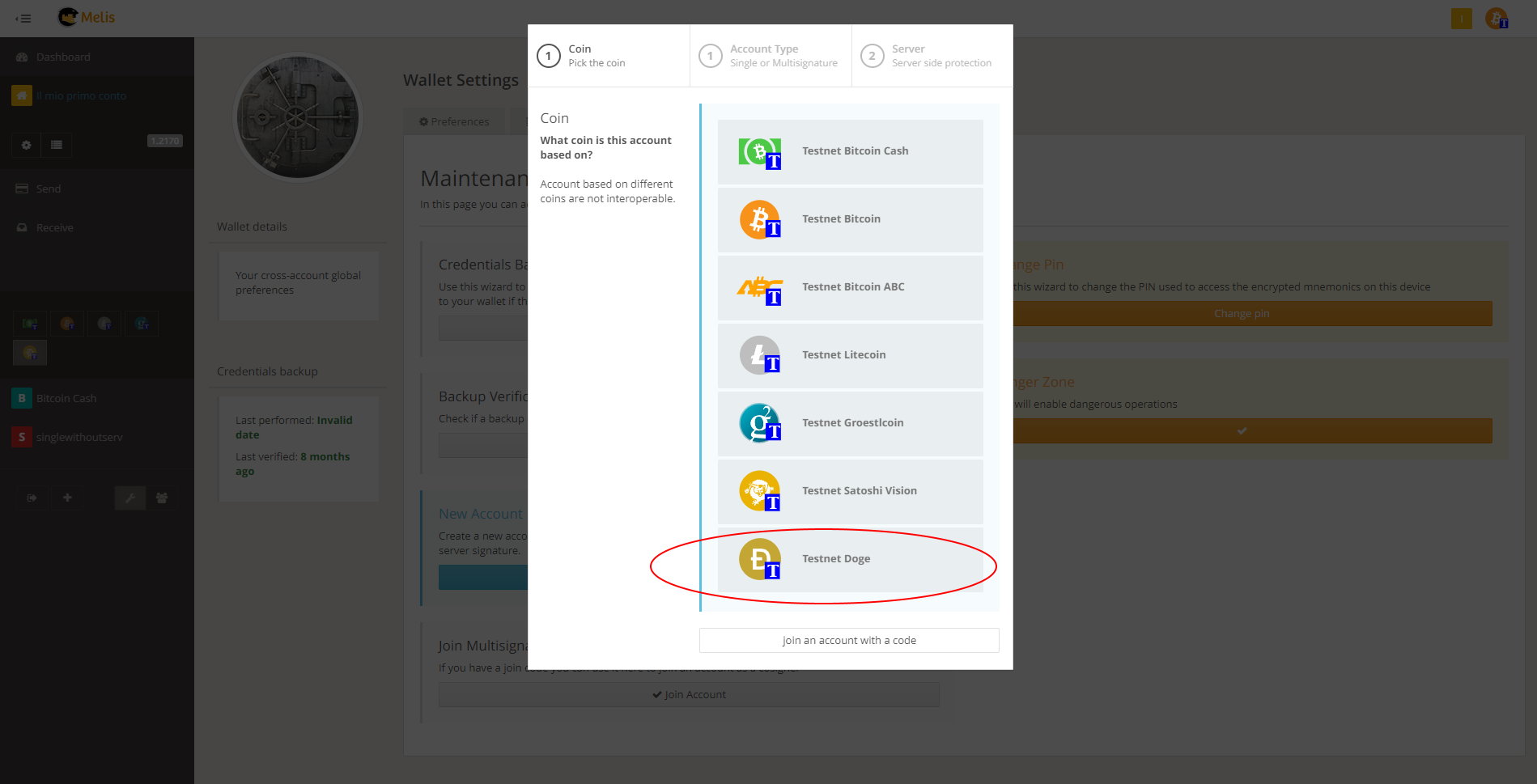Filter sidebar by green Bitcoin Cash testnet icon
Image resolution: width=1537 pixels, height=784 pixels.
pos(30,324)
